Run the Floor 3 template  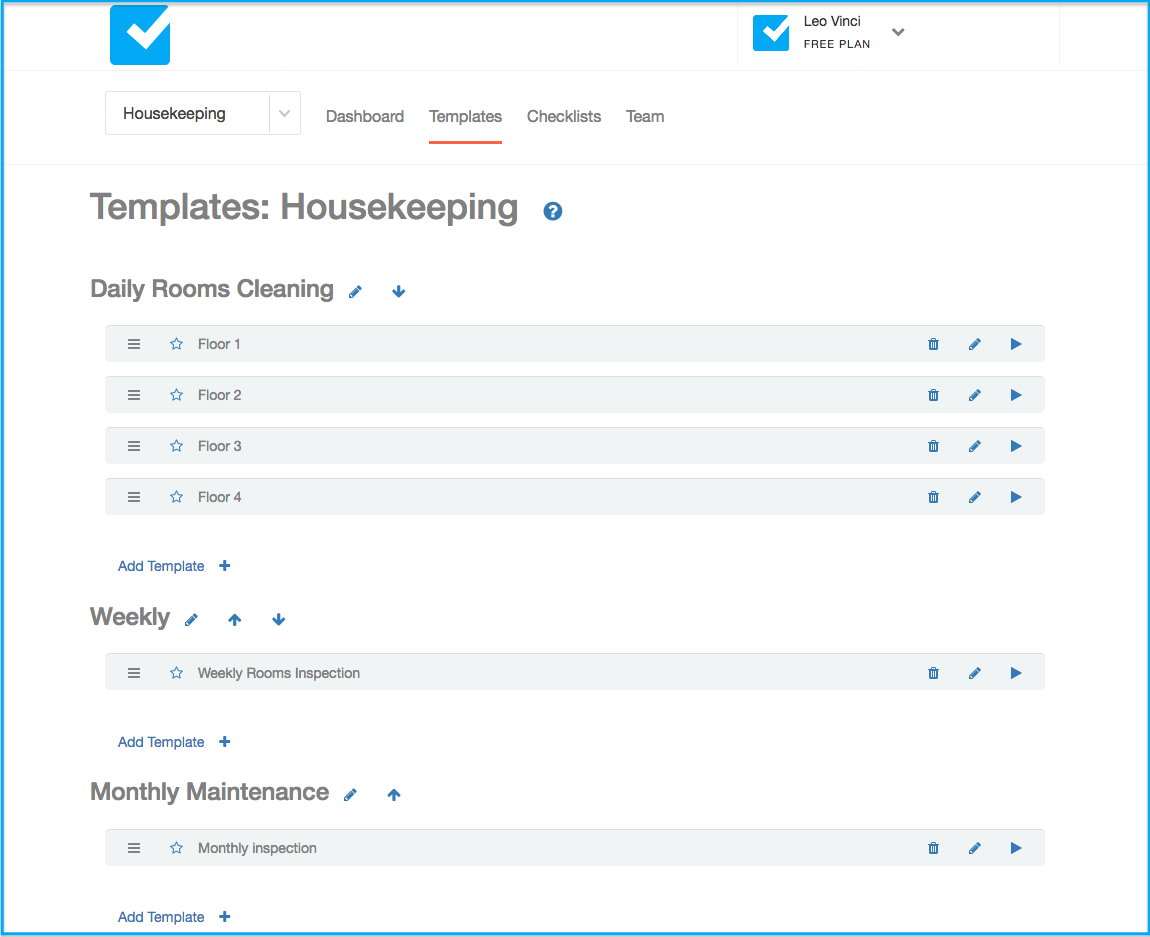pyautogui.click(x=1016, y=446)
